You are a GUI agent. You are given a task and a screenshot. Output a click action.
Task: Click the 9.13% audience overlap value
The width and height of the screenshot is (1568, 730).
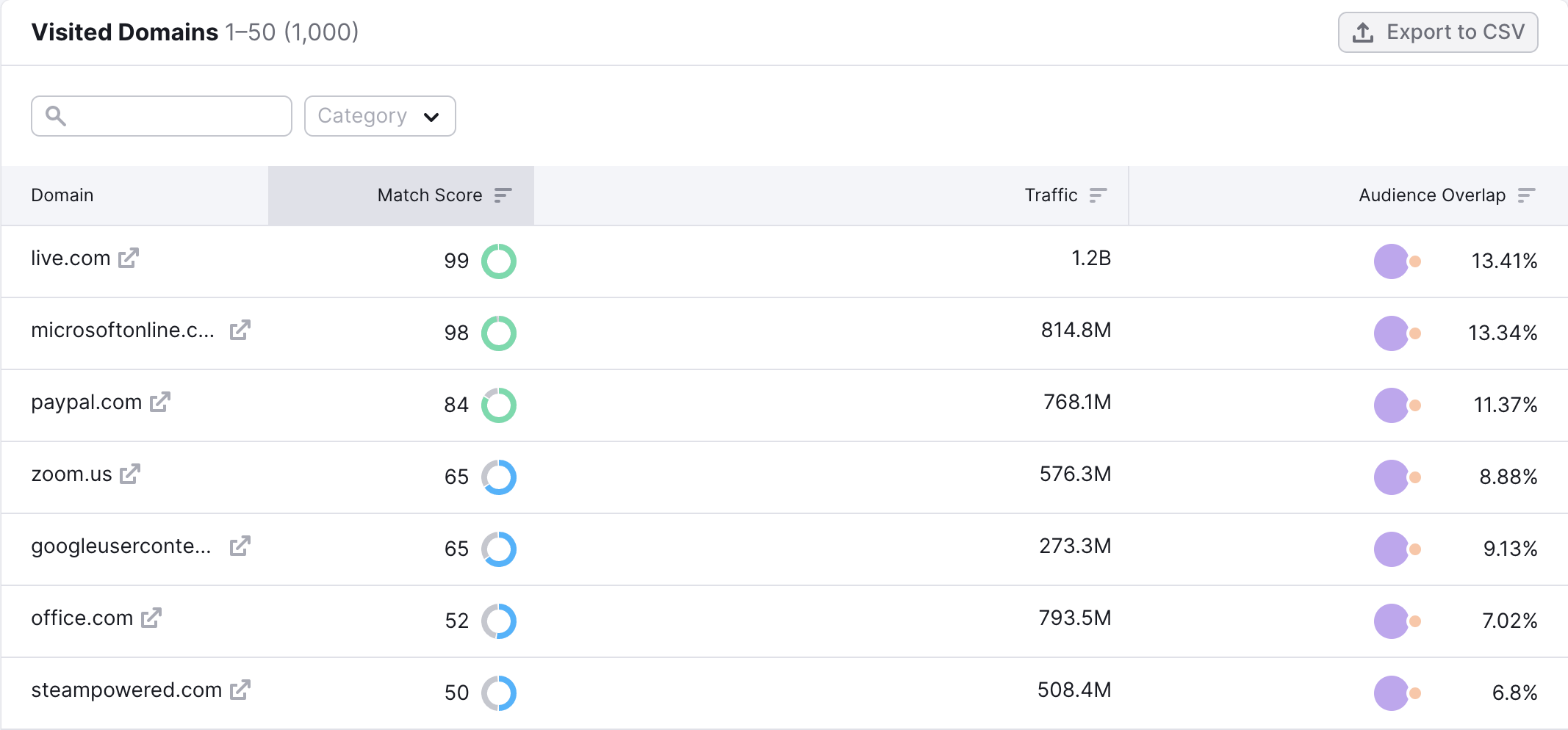[1510, 549]
